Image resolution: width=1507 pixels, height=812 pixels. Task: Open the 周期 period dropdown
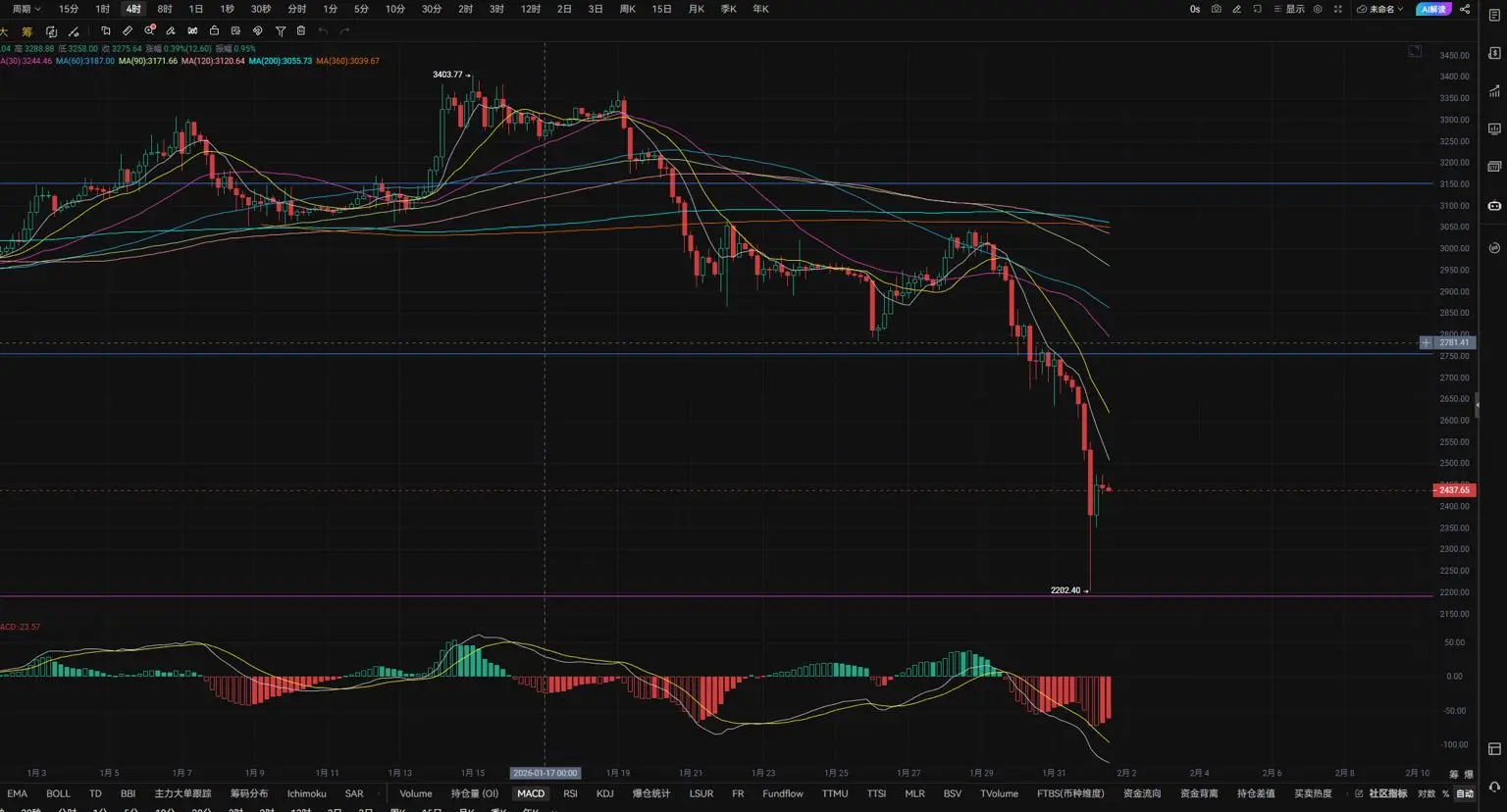(26, 9)
